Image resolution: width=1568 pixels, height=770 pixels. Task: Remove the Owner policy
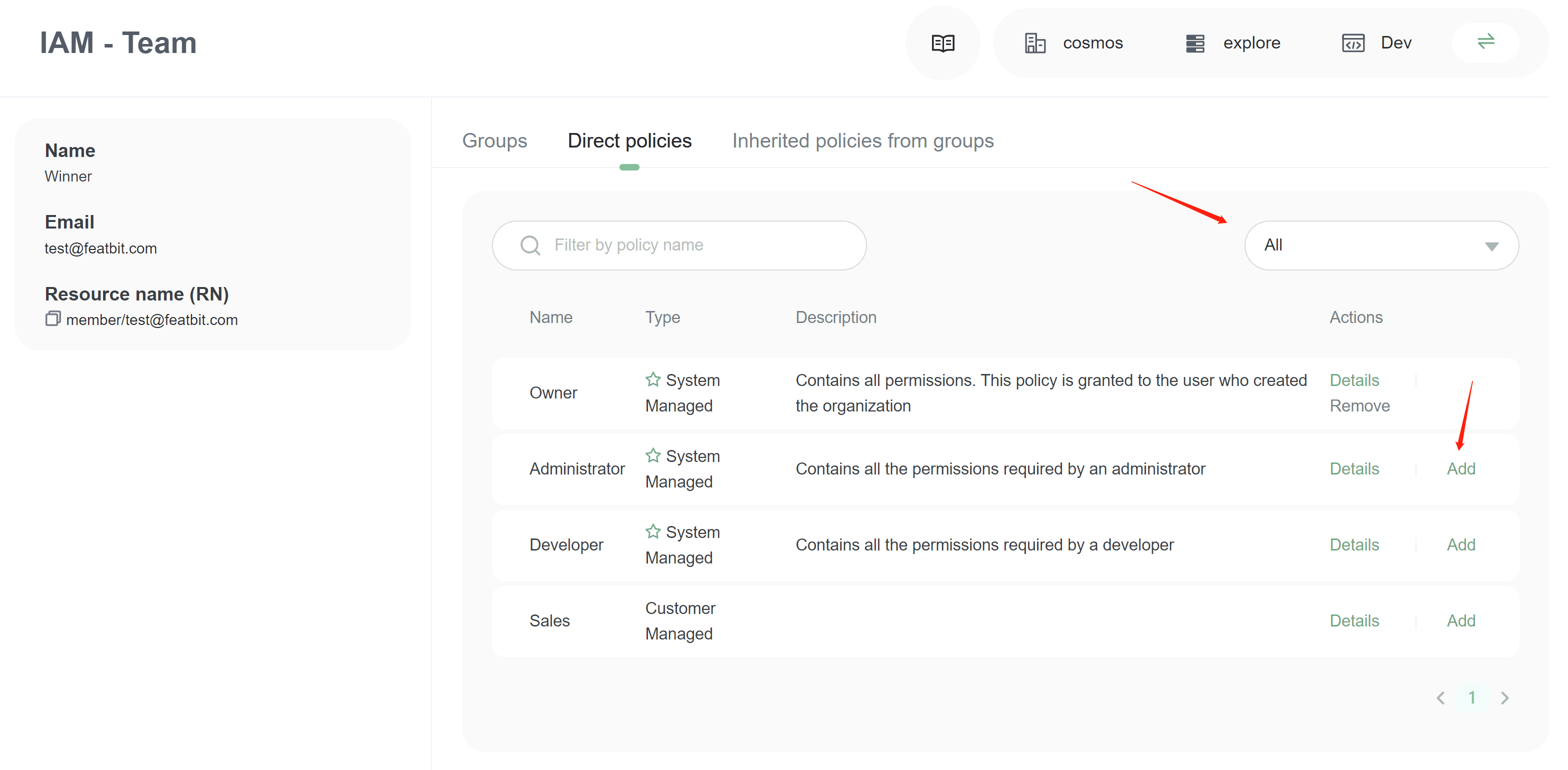pyautogui.click(x=1359, y=406)
